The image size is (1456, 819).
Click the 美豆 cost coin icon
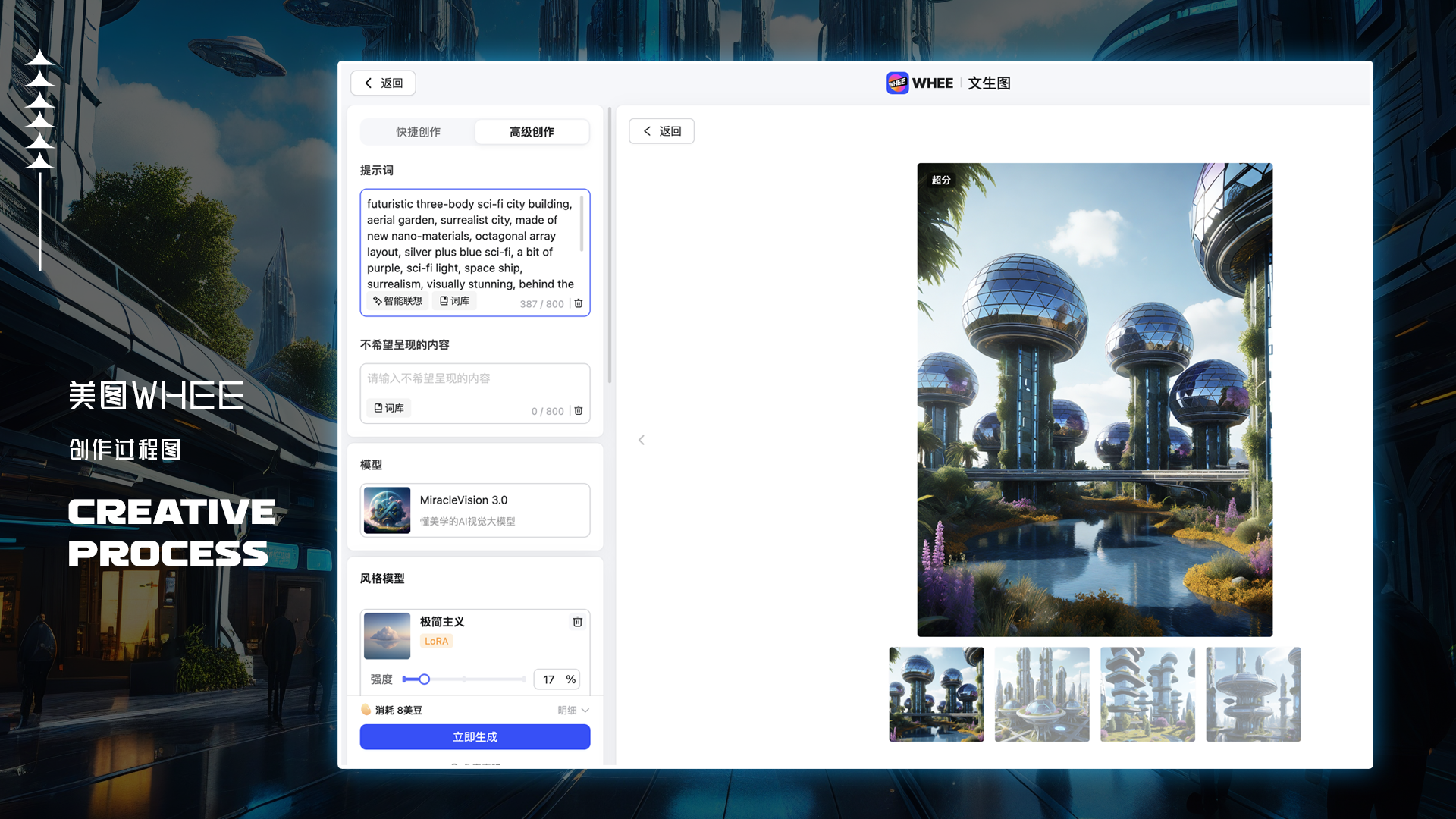(x=365, y=710)
